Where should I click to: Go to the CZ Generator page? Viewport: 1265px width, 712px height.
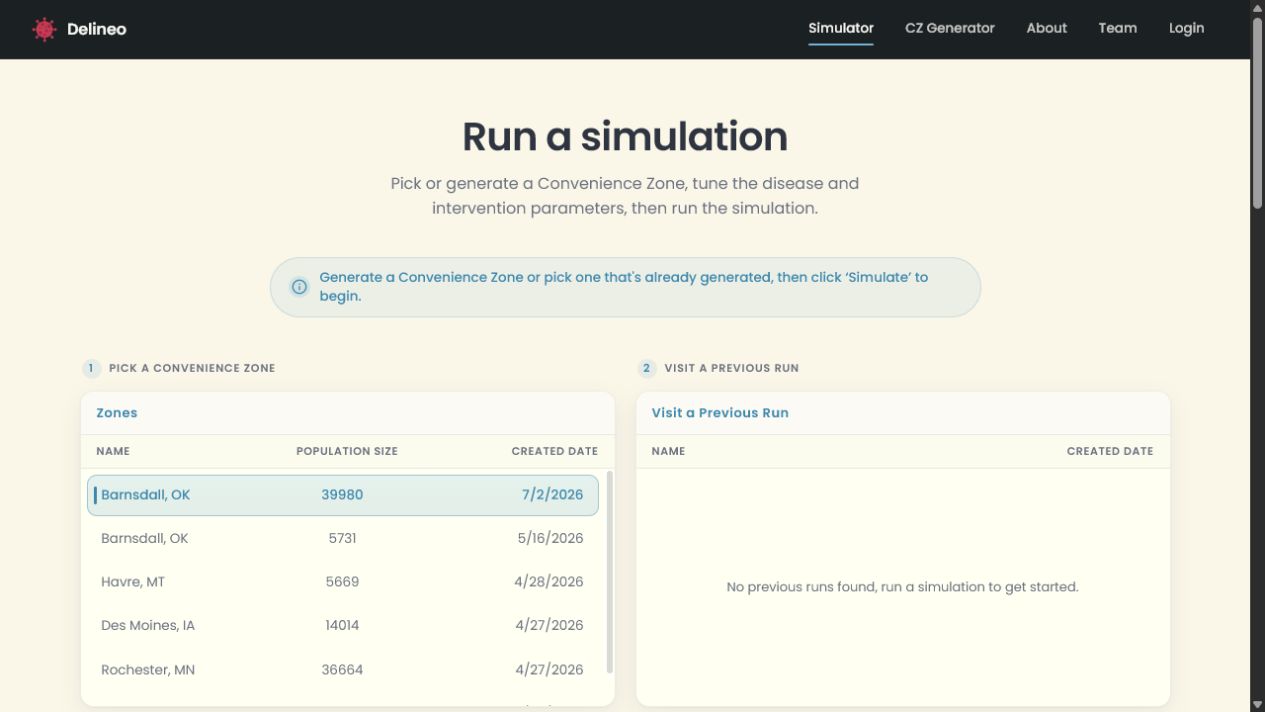[x=950, y=28]
